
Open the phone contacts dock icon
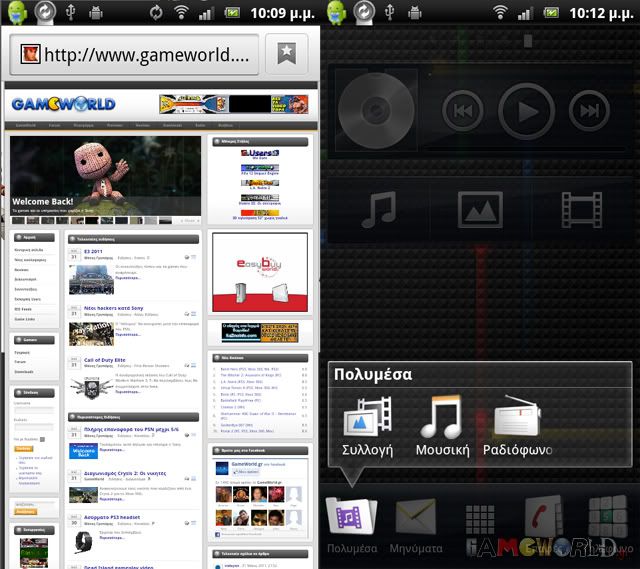(544, 518)
